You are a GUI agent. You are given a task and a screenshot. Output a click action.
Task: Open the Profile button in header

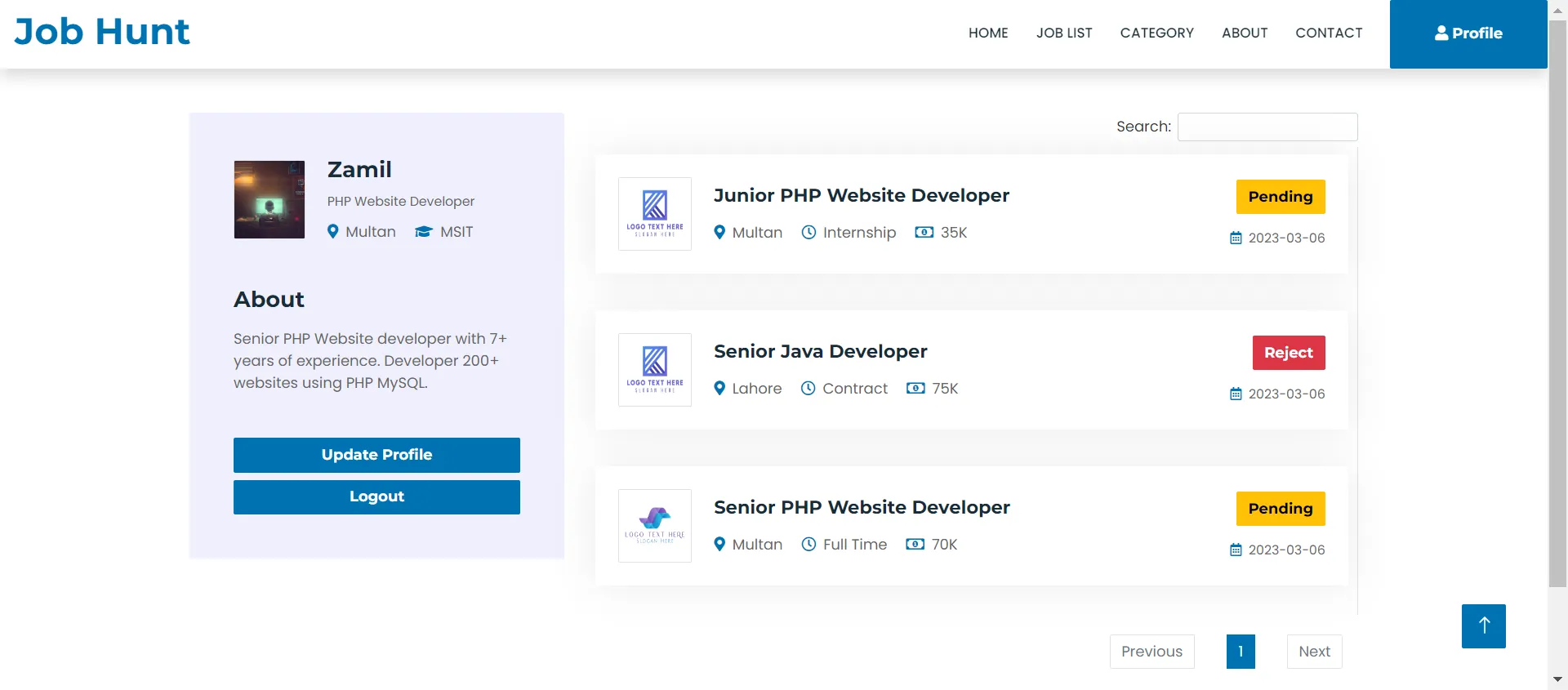[x=1468, y=33]
